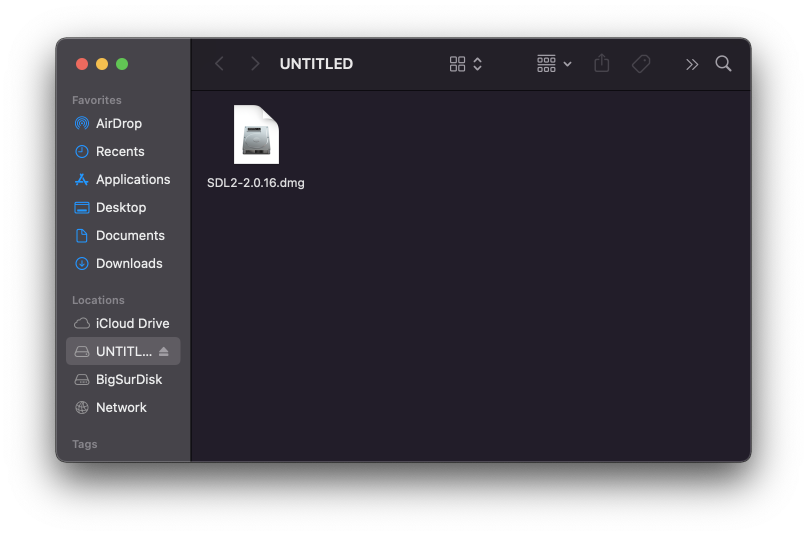Click the green full-screen window button
The image size is (807, 536).
click(x=122, y=64)
